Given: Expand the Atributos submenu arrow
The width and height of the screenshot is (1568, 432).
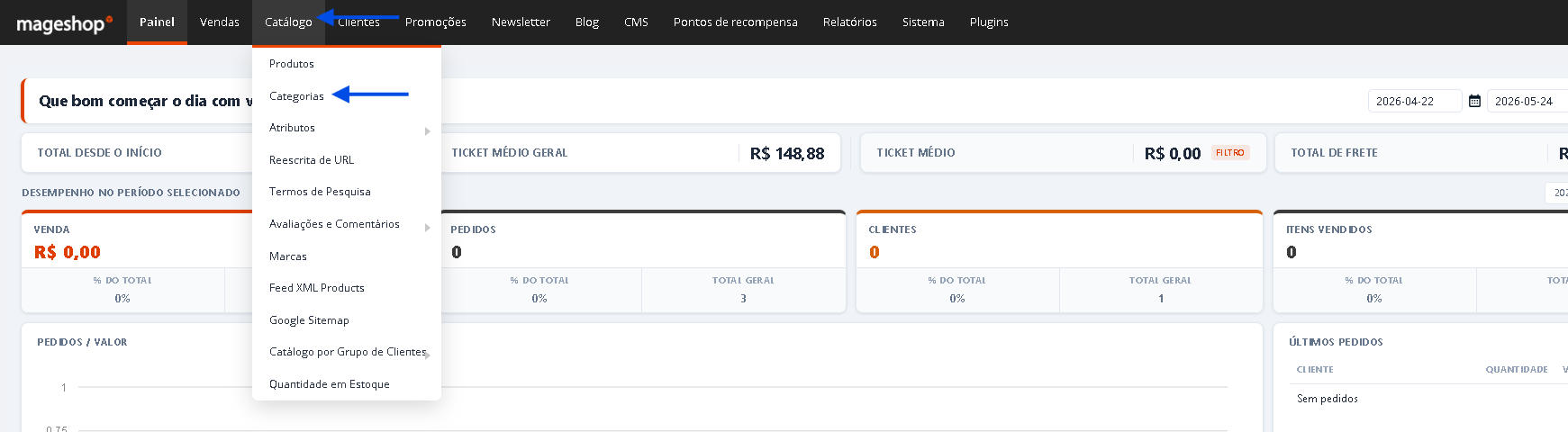Looking at the screenshot, I should click(x=427, y=131).
